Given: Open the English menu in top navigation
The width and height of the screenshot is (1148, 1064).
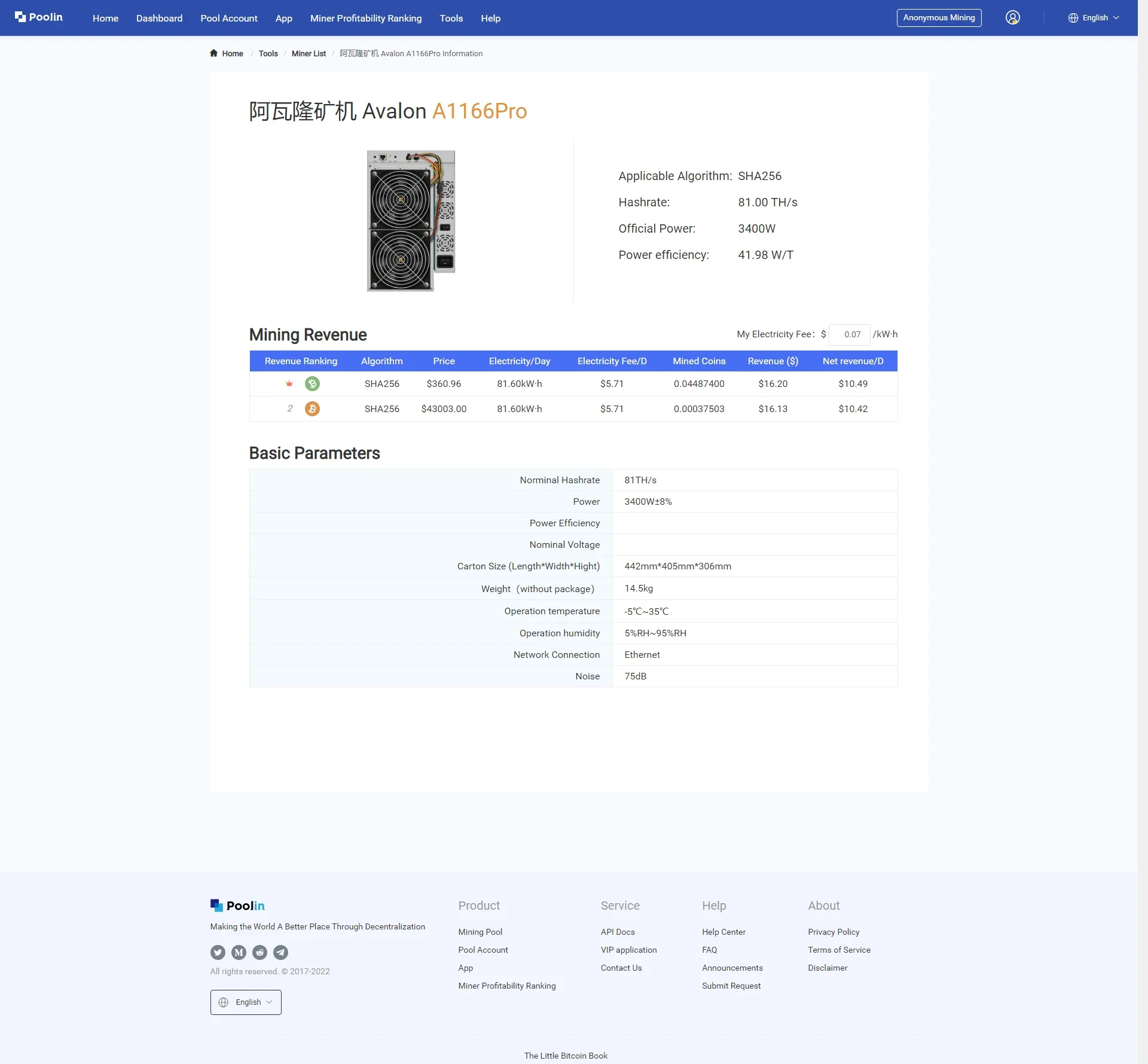Looking at the screenshot, I should click(1095, 18).
